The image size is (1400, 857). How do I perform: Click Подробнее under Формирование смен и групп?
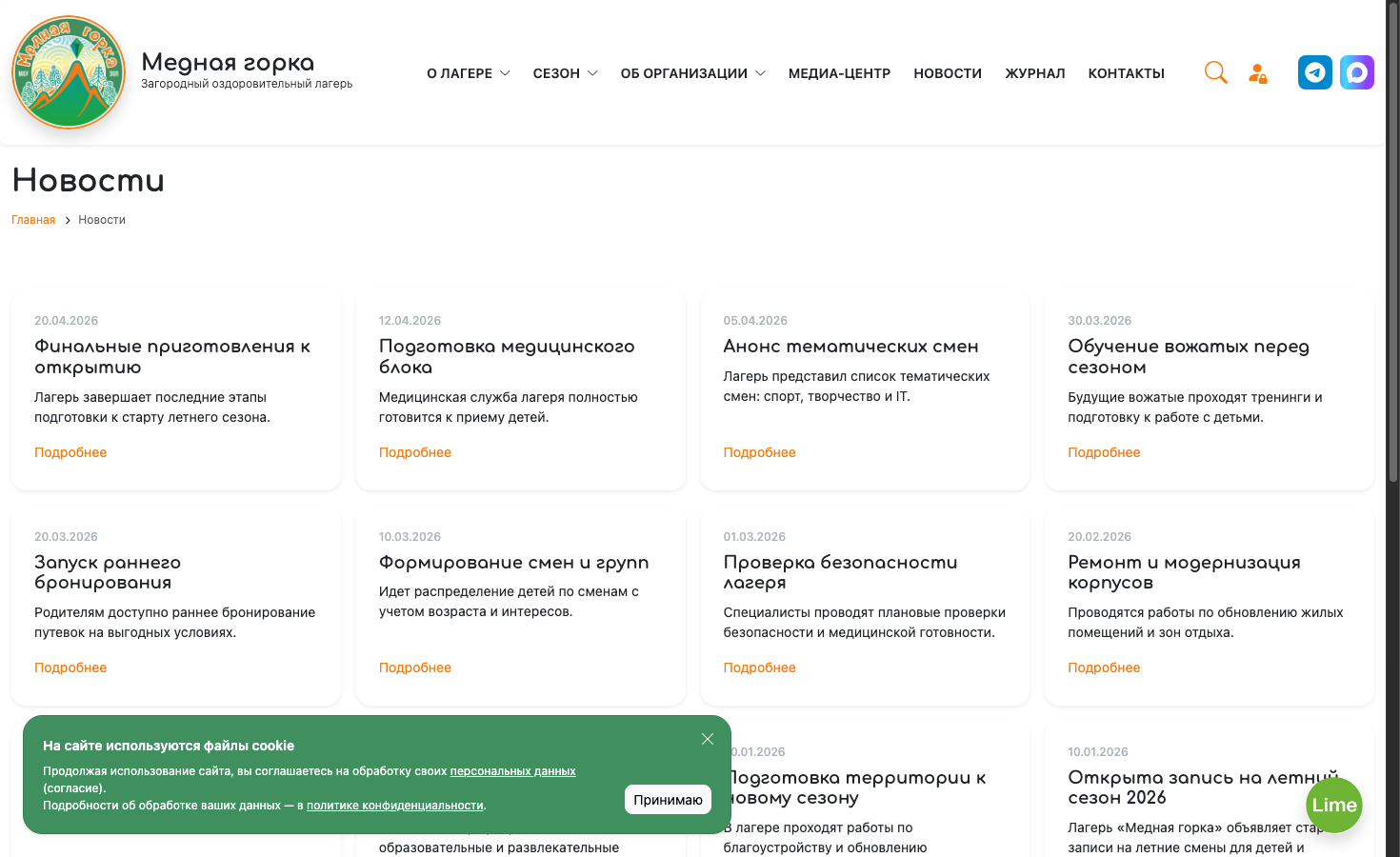tap(415, 668)
